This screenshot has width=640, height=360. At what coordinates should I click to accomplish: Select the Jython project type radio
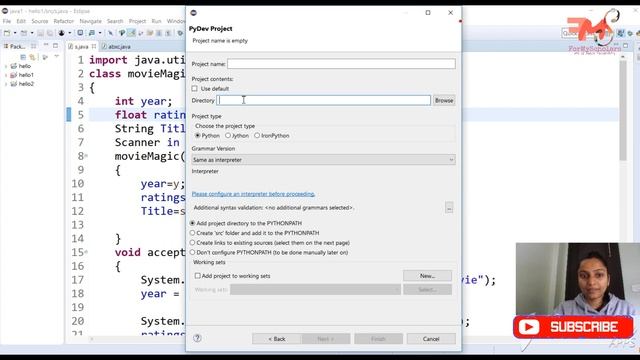point(228,136)
